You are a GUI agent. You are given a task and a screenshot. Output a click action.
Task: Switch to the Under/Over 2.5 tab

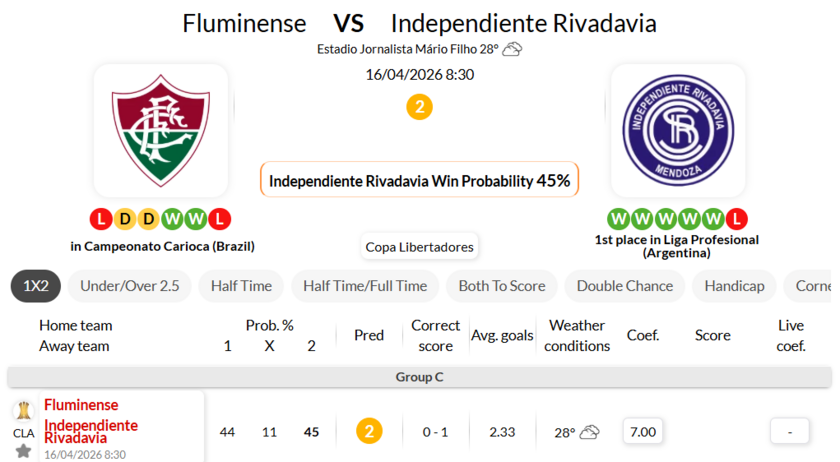pos(130,286)
